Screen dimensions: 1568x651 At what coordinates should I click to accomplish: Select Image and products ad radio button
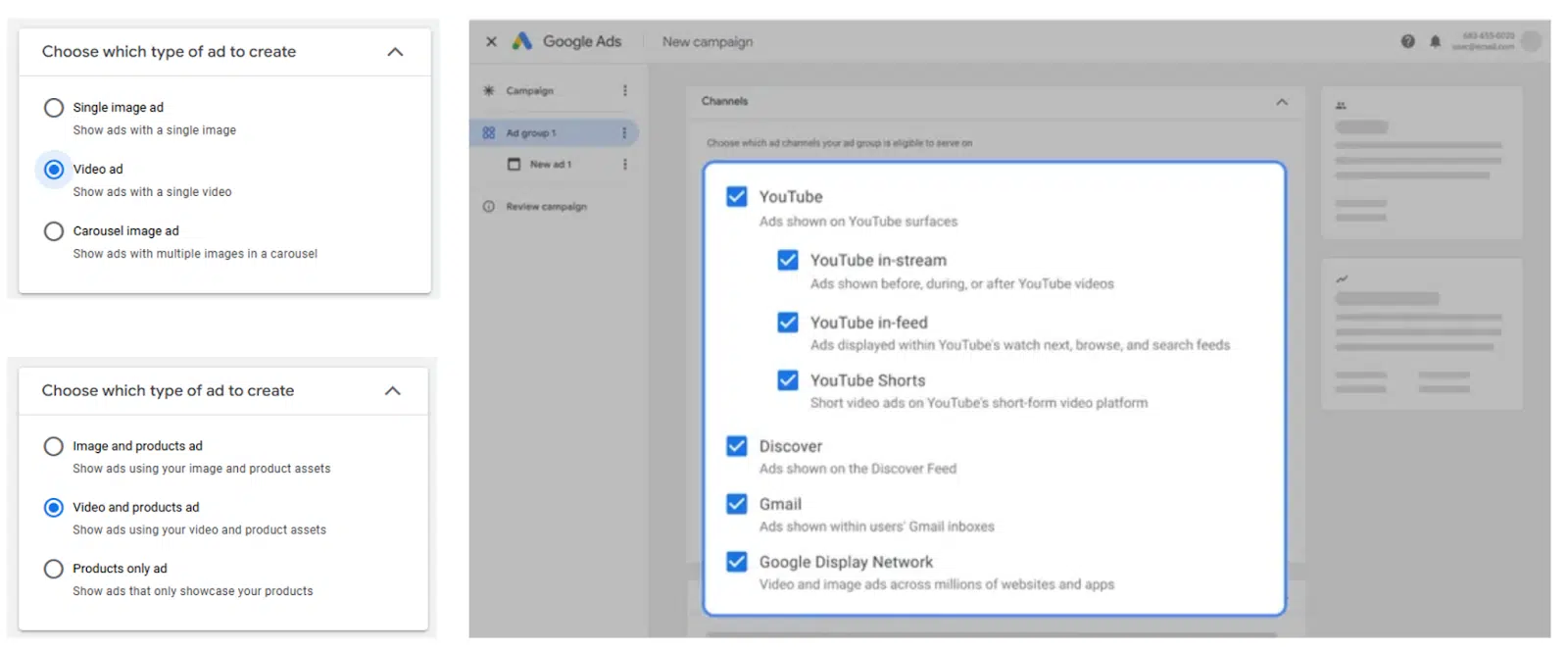pos(54,446)
